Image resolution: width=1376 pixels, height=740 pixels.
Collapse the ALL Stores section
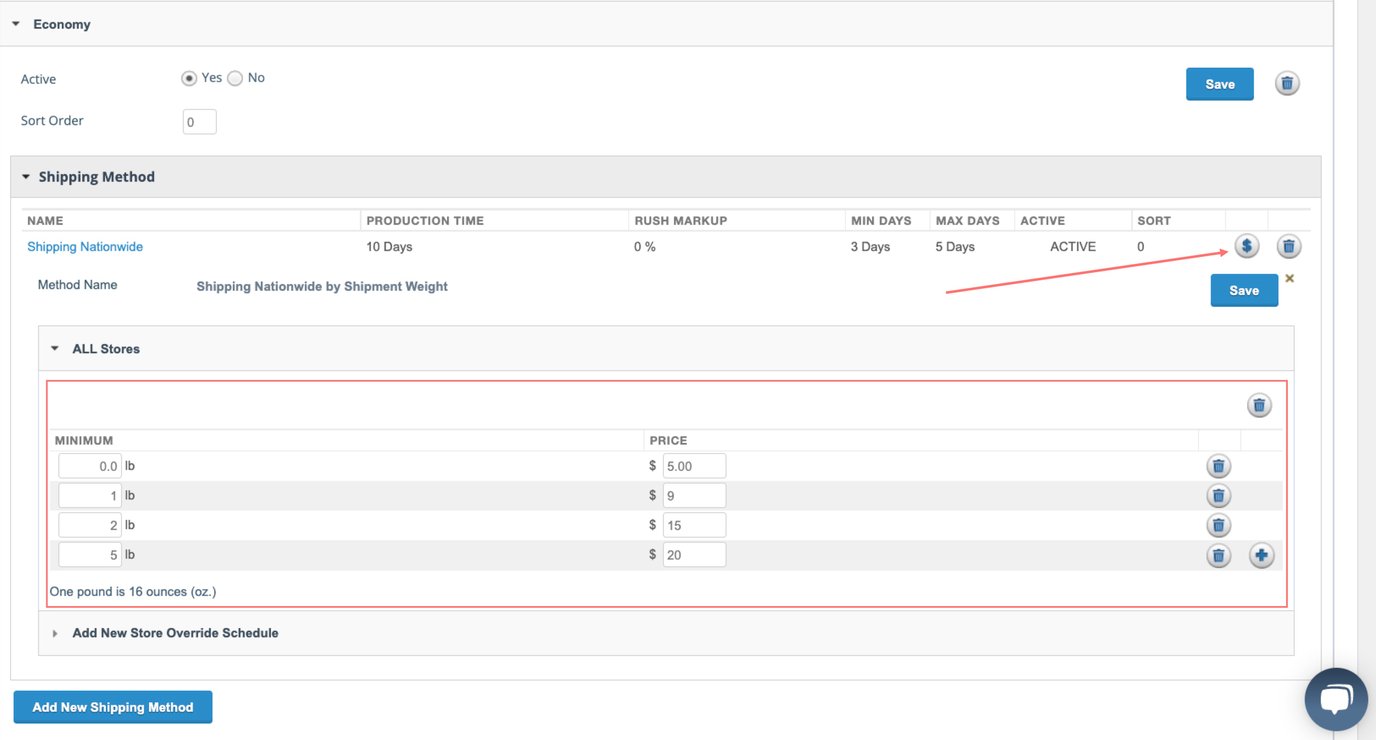pyautogui.click(x=55, y=349)
